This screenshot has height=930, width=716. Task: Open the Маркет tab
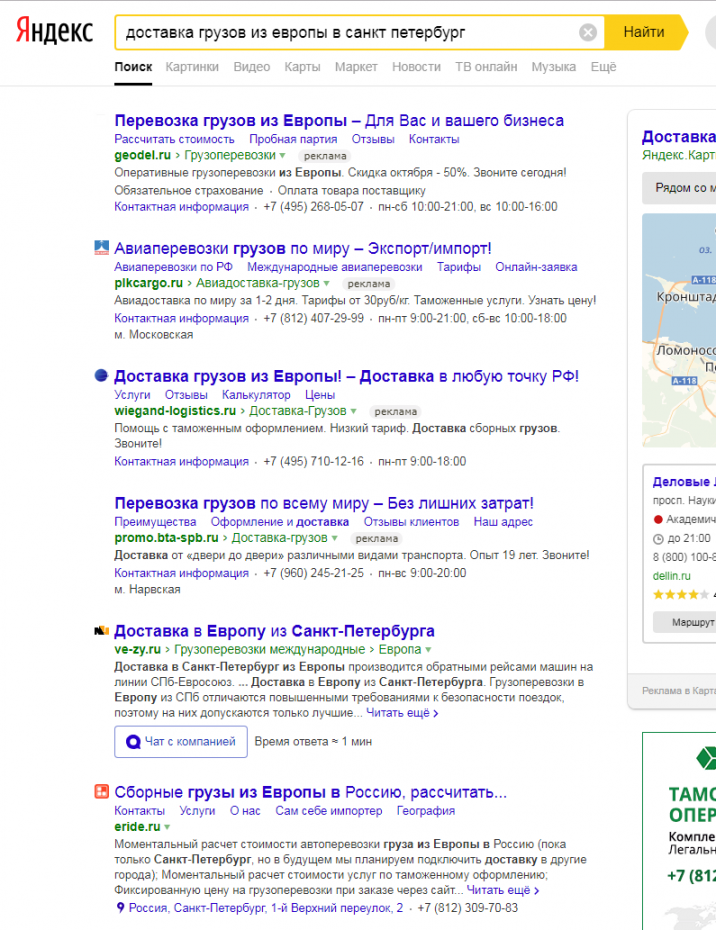click(x=356, y=67)
